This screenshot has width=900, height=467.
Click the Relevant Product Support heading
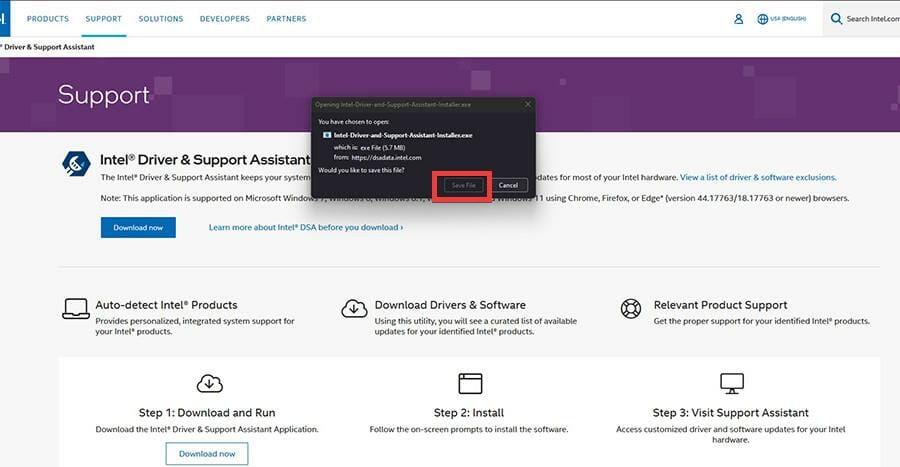[x=720, y=305]
